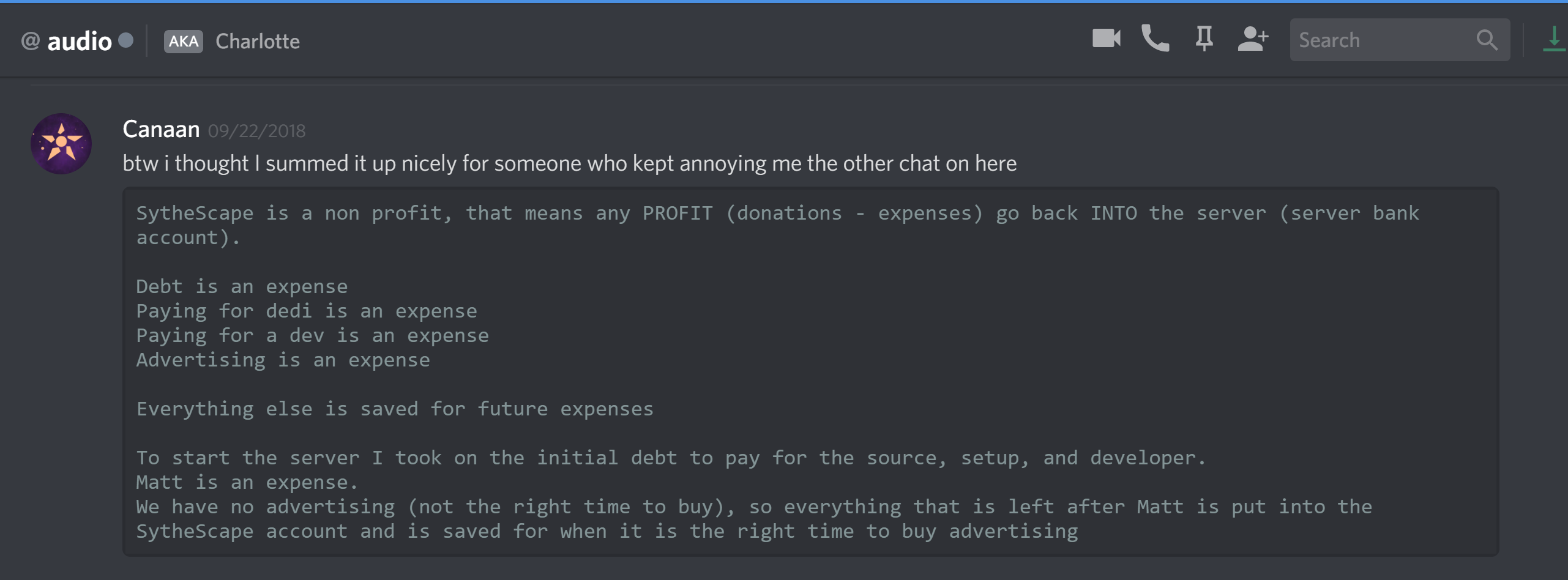
Task: Click the audio username in header
Action: tap(80, 41)
